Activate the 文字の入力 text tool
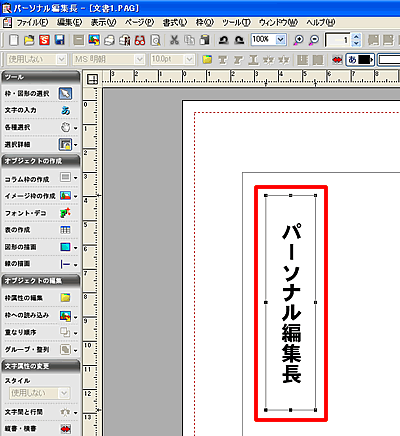 65,110
